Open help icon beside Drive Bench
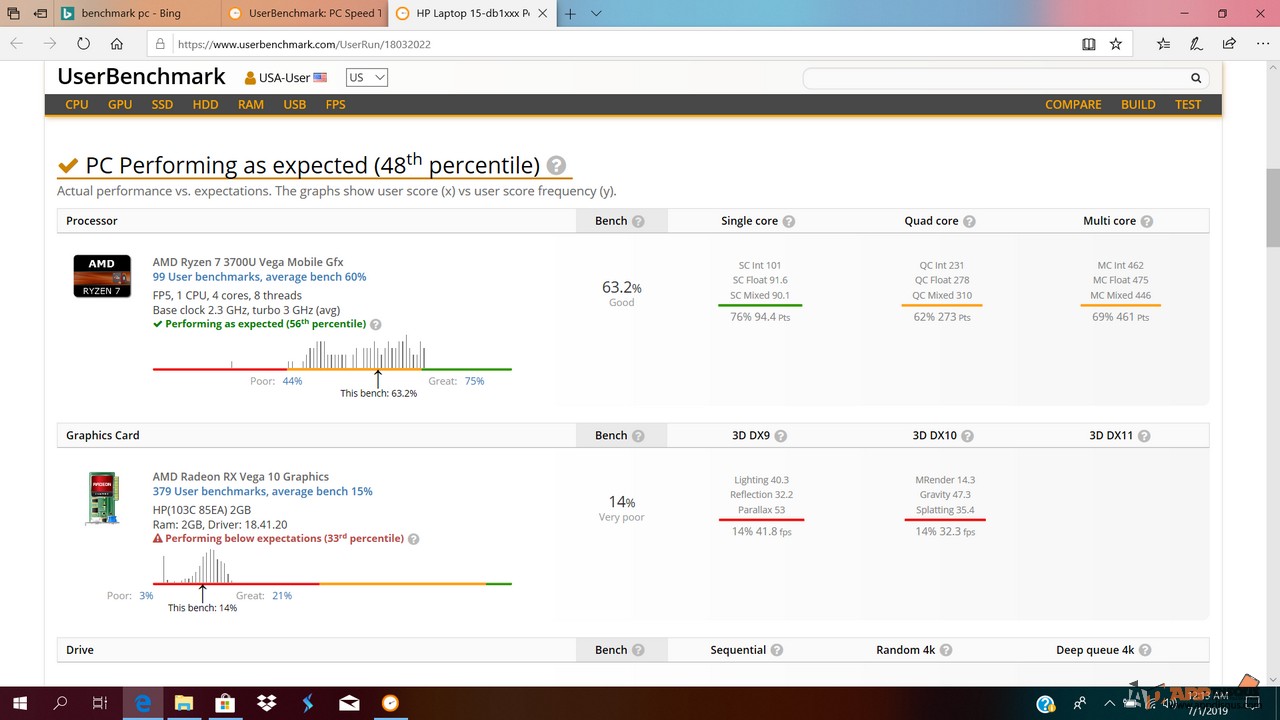This screenshot has width=1280, height=720. point(638,650)
